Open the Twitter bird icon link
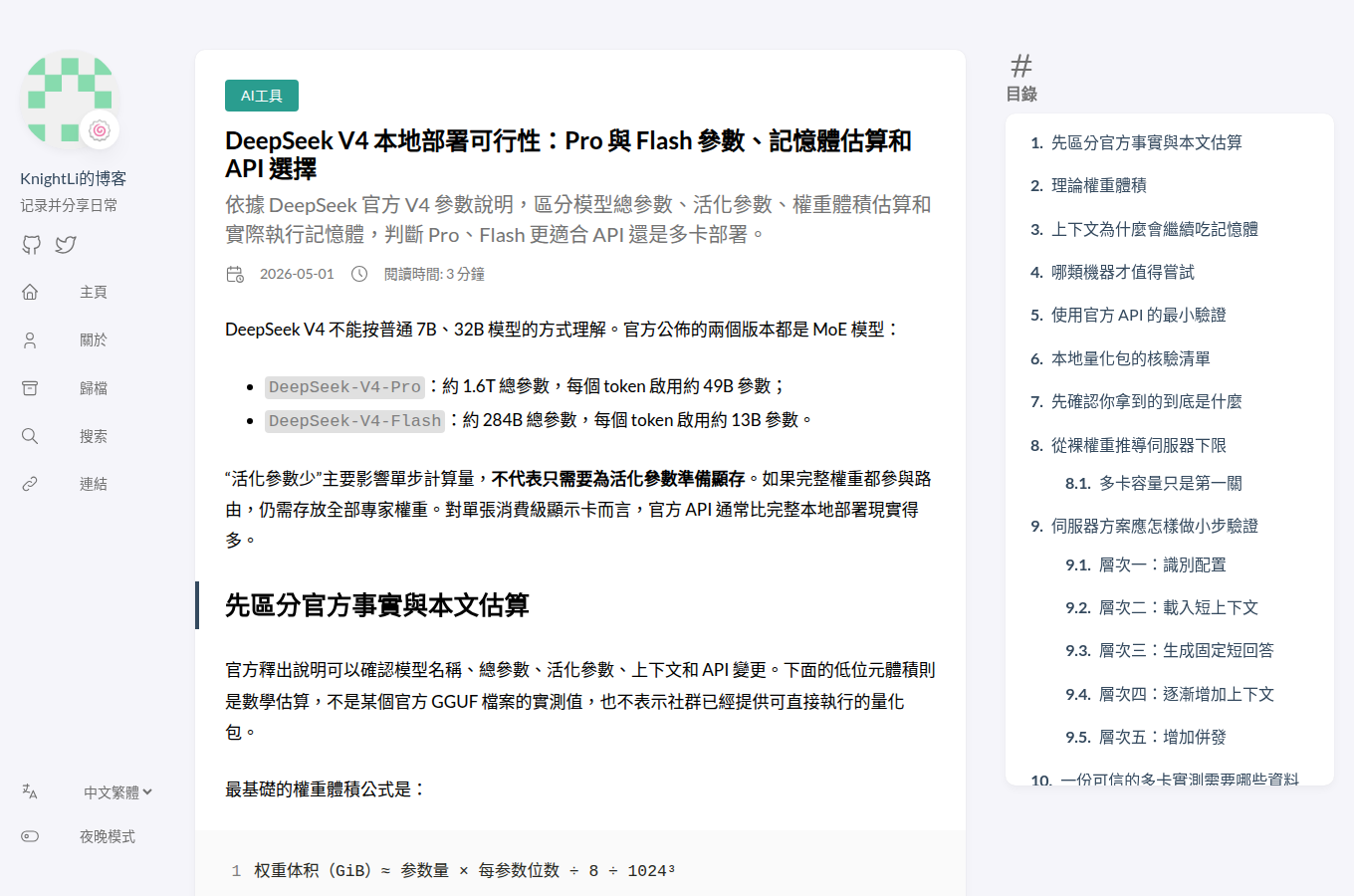 click(x=66, y=244)
